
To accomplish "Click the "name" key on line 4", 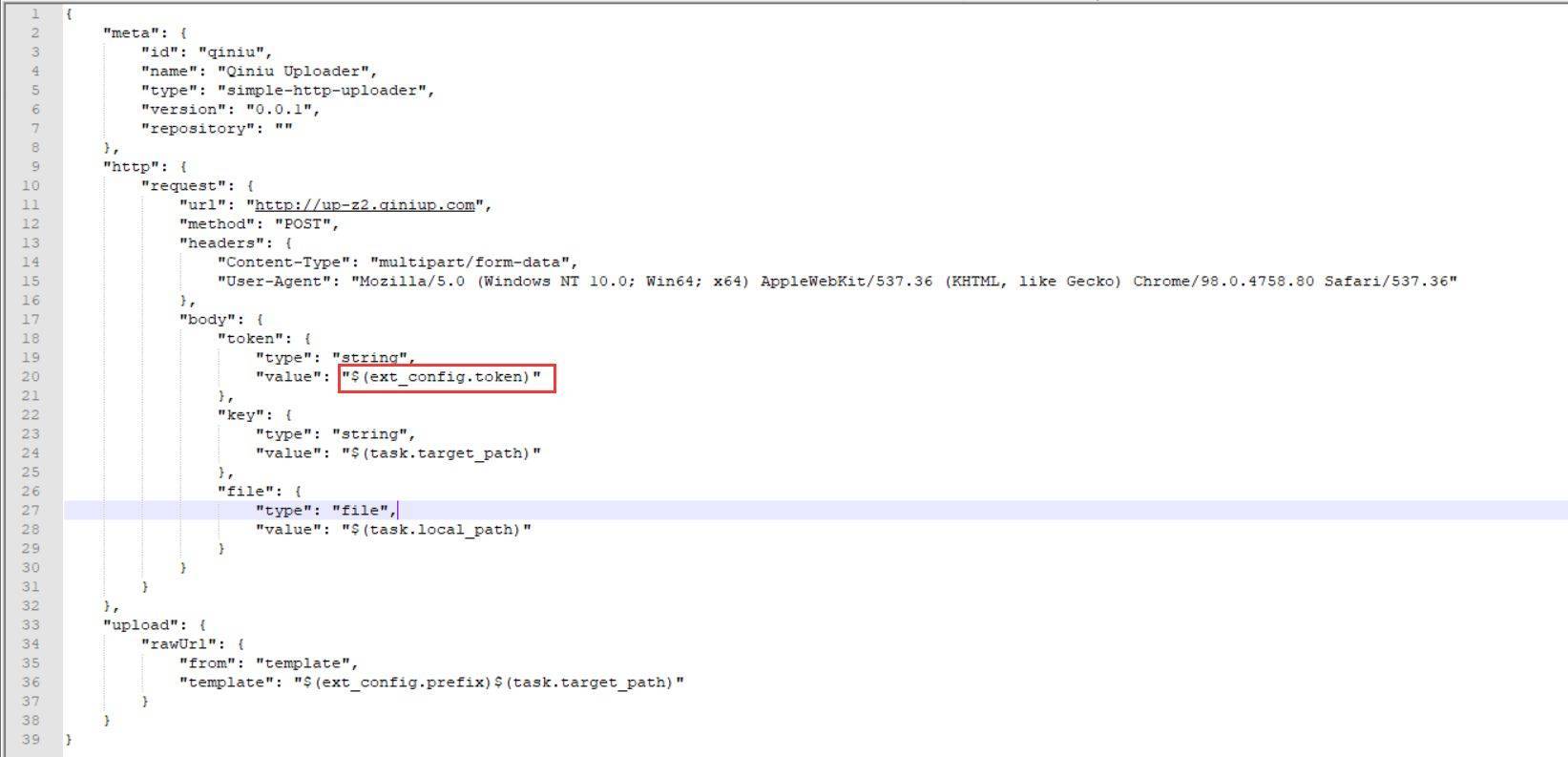I will pos(169,72).
